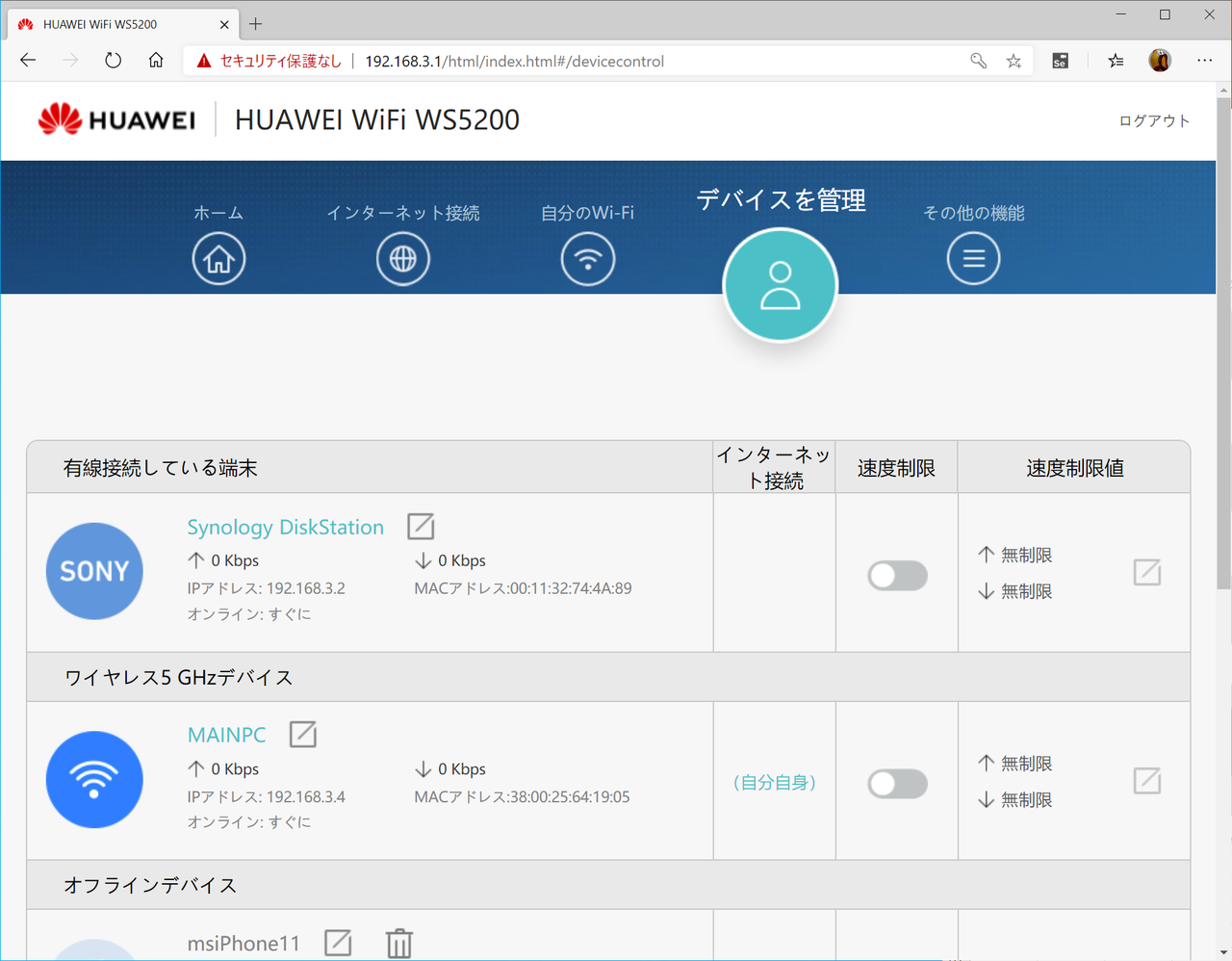Image resolution: width=1232 pixels, height=961 pixels.
Task: Open インターネット接続 globe icon
Action: [x=402, y=258]
